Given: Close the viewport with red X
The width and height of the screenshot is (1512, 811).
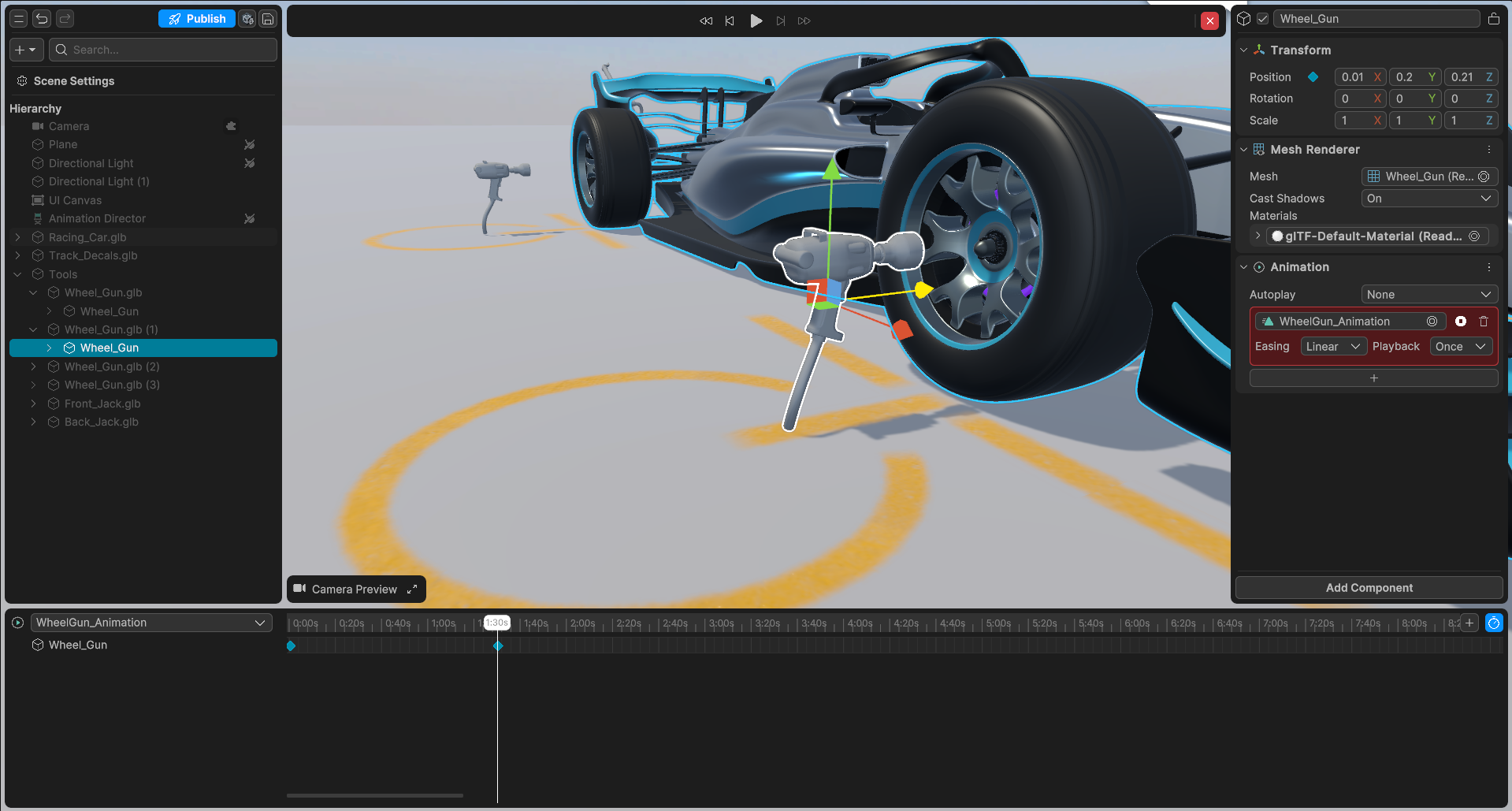Looking at the screenshot, I should click(x=1210, y=21).
